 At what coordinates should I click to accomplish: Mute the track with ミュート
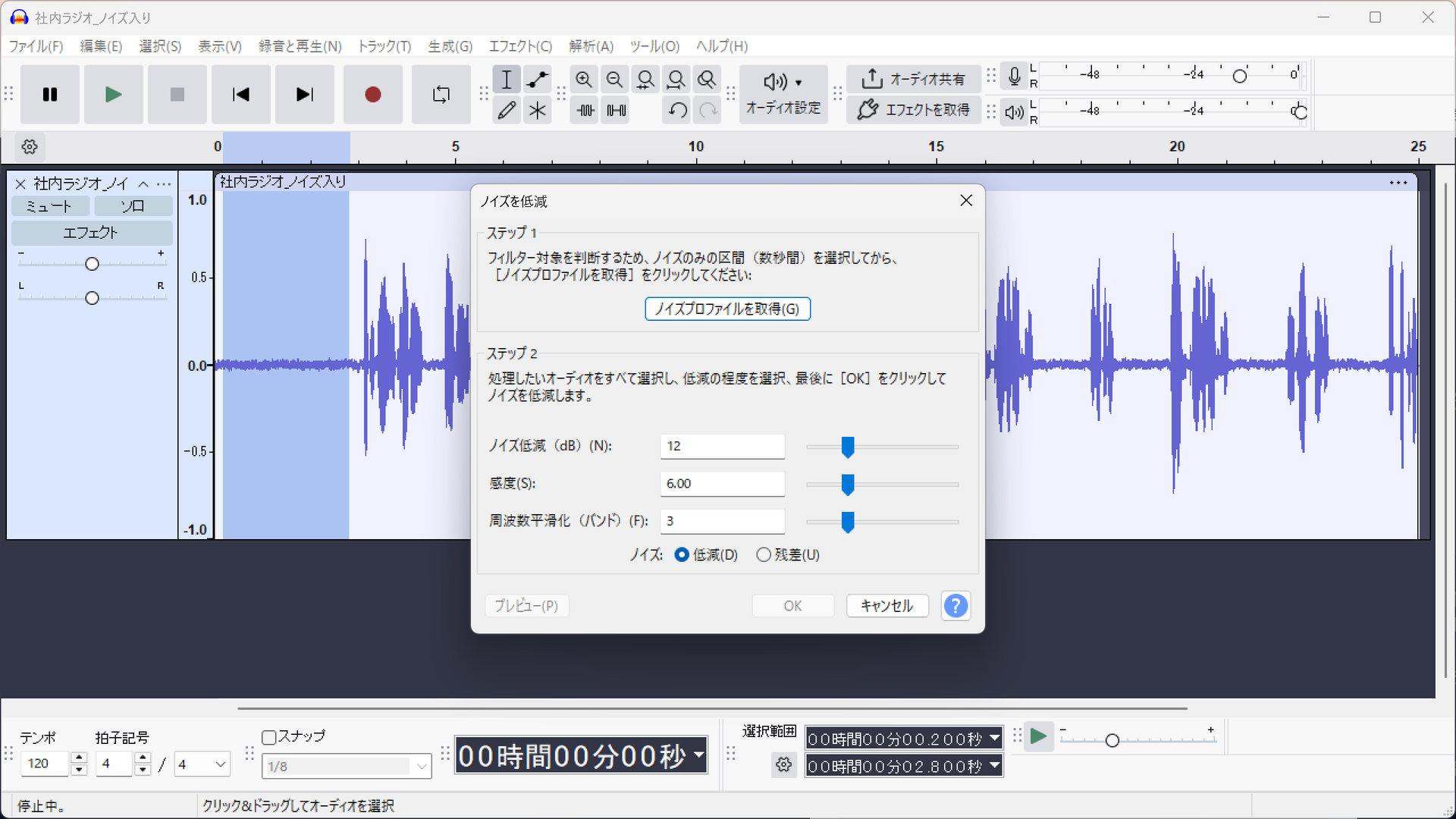pos(50,206)
